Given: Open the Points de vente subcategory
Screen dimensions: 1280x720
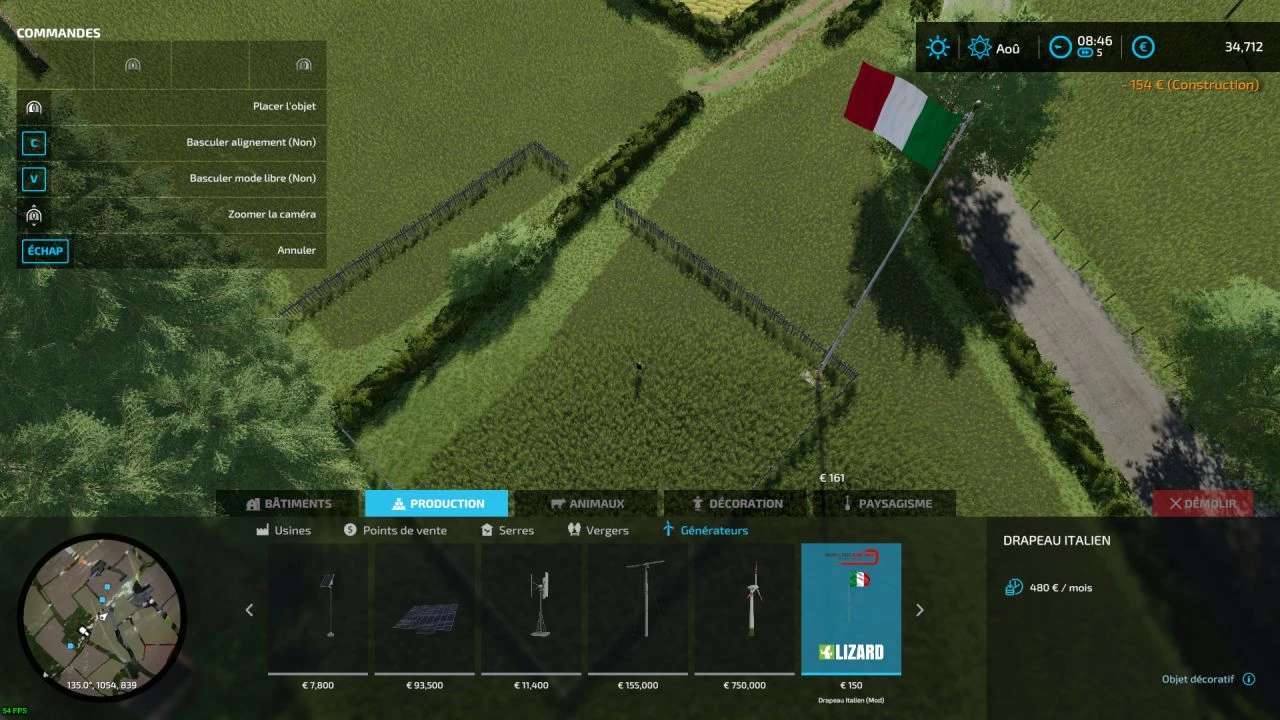Looking at the screenshot, I should click(395, 530).
